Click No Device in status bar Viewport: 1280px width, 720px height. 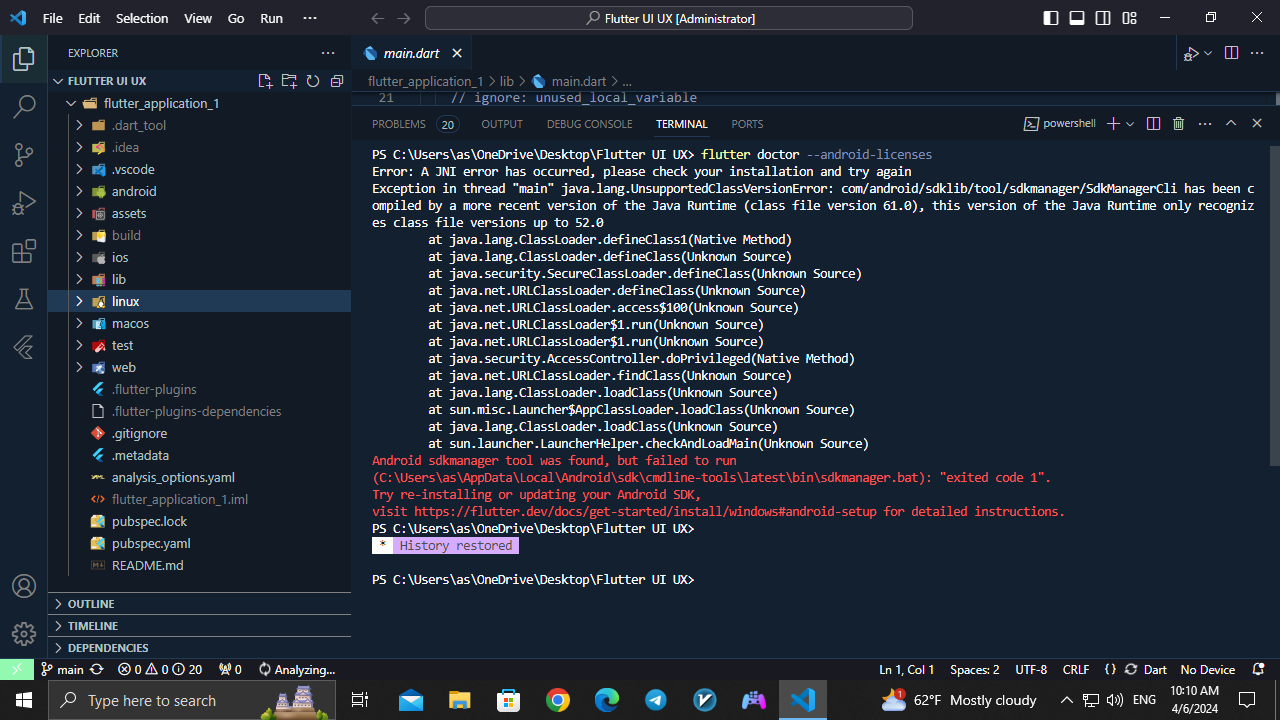pyautogui.click(x=1207, y=670)
